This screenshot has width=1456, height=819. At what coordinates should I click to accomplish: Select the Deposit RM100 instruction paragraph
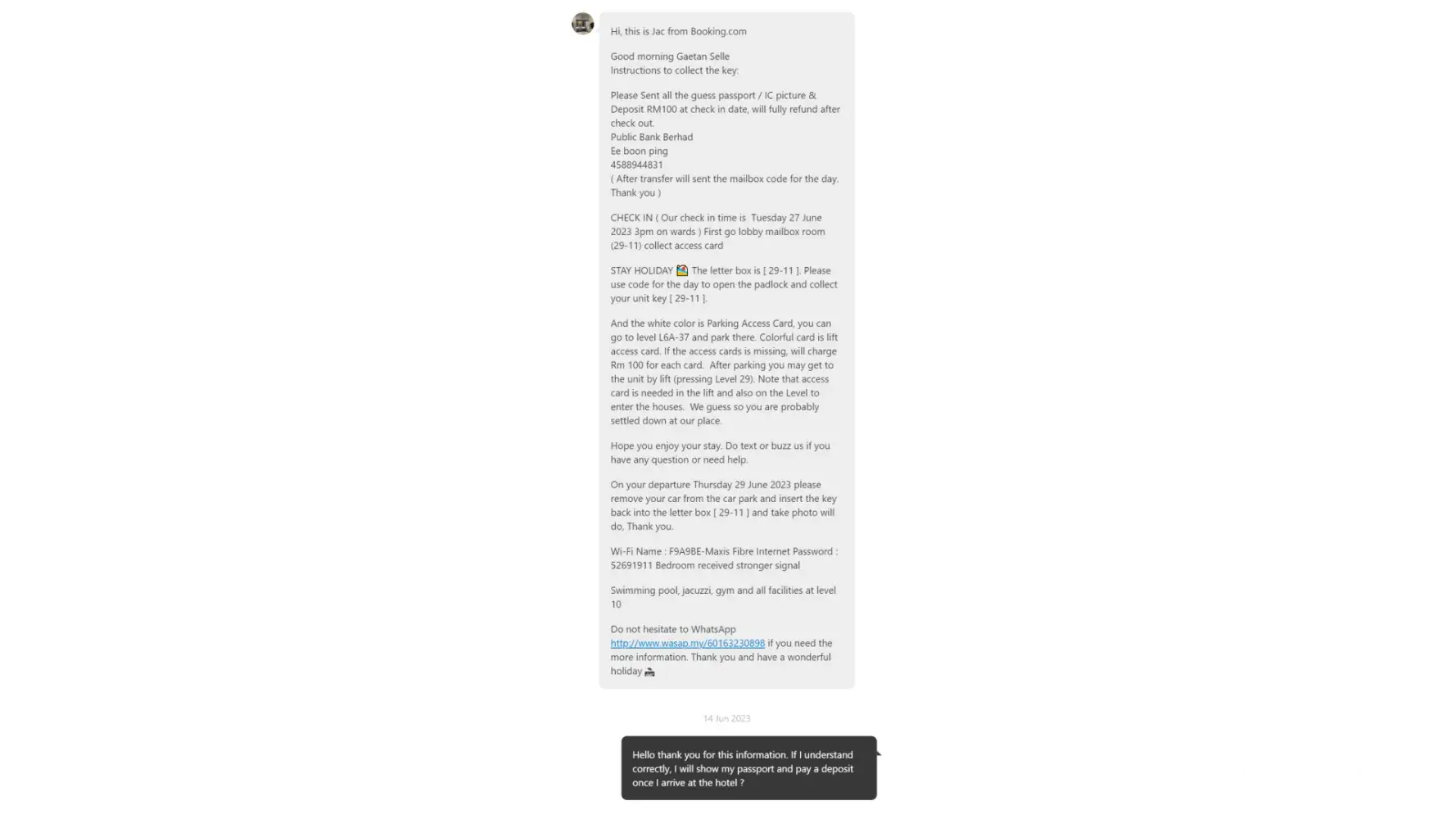[x=725, y=109]
